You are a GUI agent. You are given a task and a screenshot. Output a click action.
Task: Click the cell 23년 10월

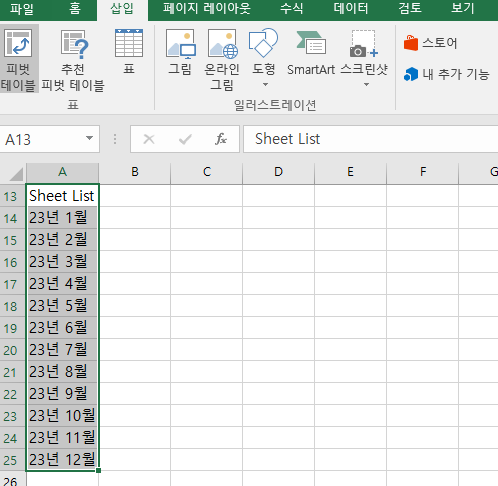[62, 416]
